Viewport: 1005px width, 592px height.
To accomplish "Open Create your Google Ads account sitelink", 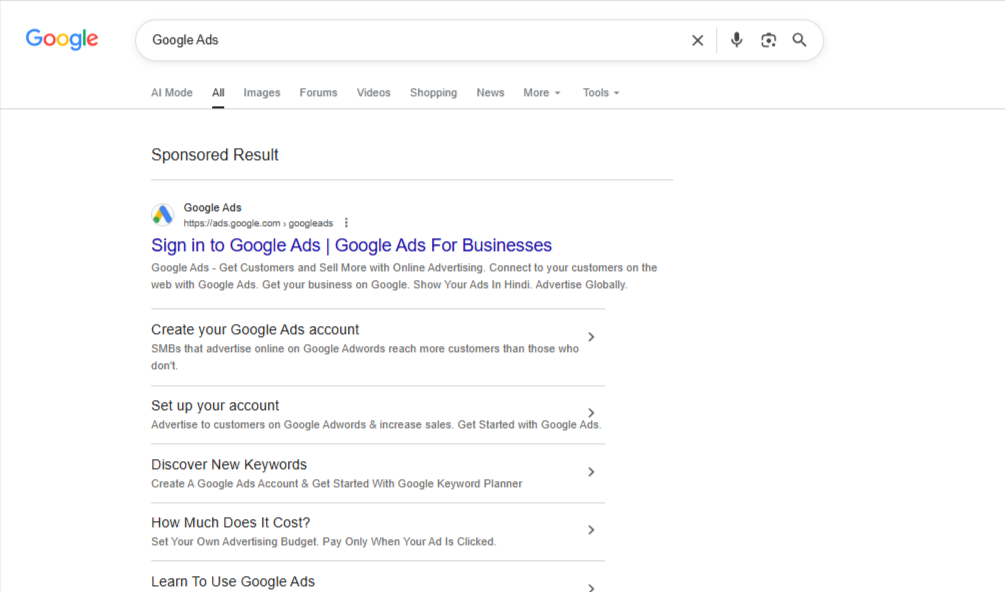I will pyautogui.click(x=255, y=329).
